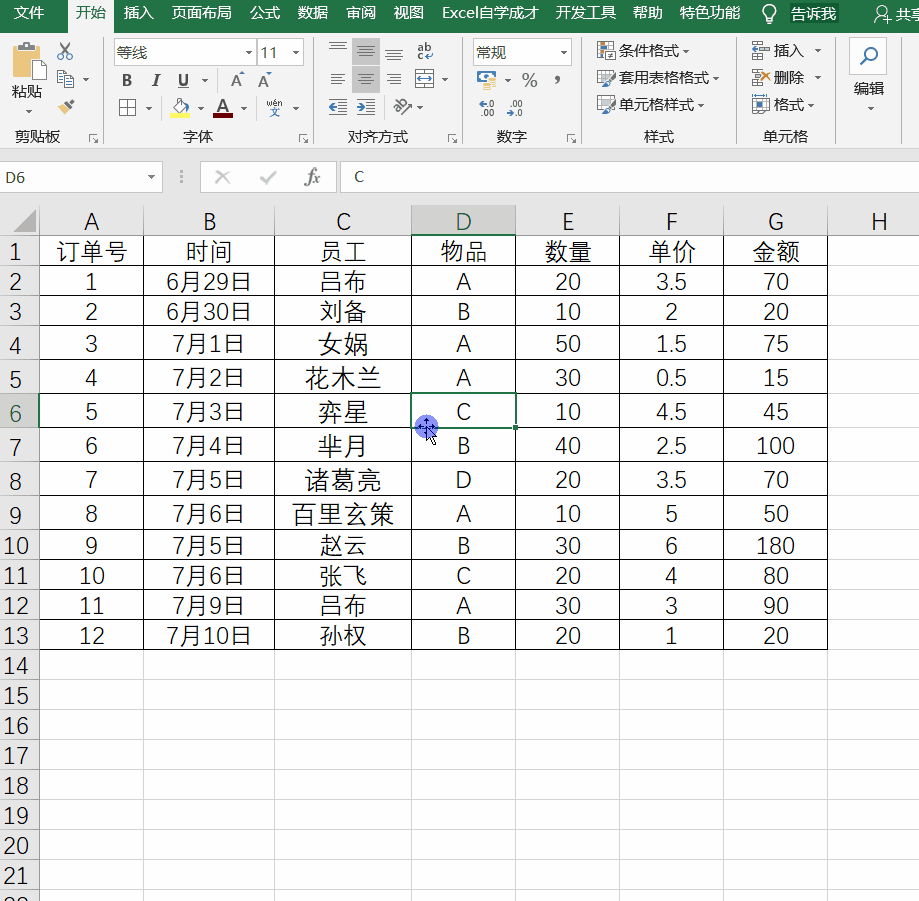Open the 编辑 search icon
The width and height of the screenshot is (919, 901).
pyautogui.click(x=868, y=56)
